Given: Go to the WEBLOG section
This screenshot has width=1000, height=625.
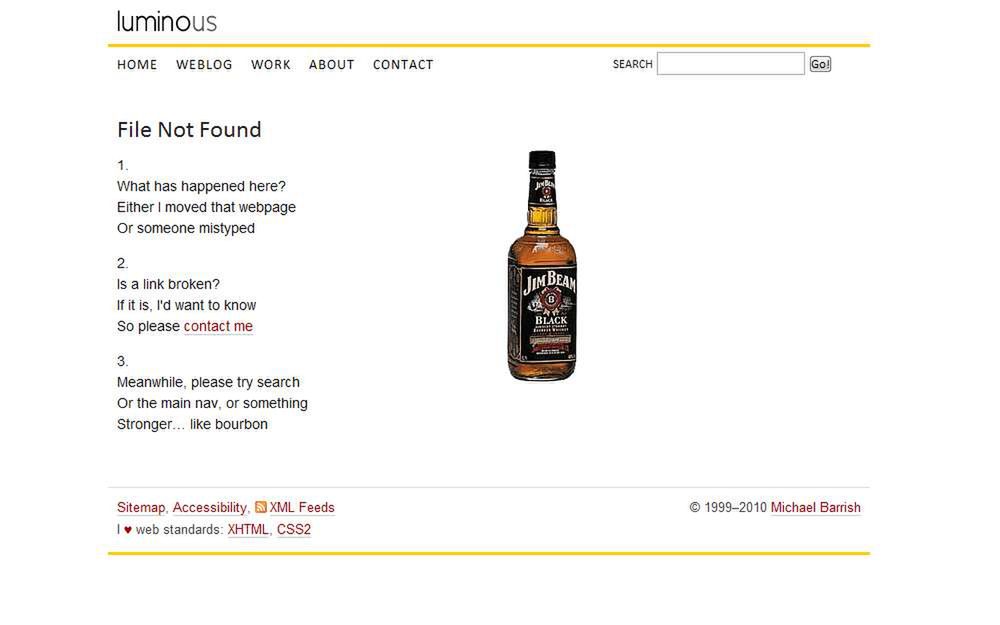Looking at the screenshot, I should click(x=204, y=64).
